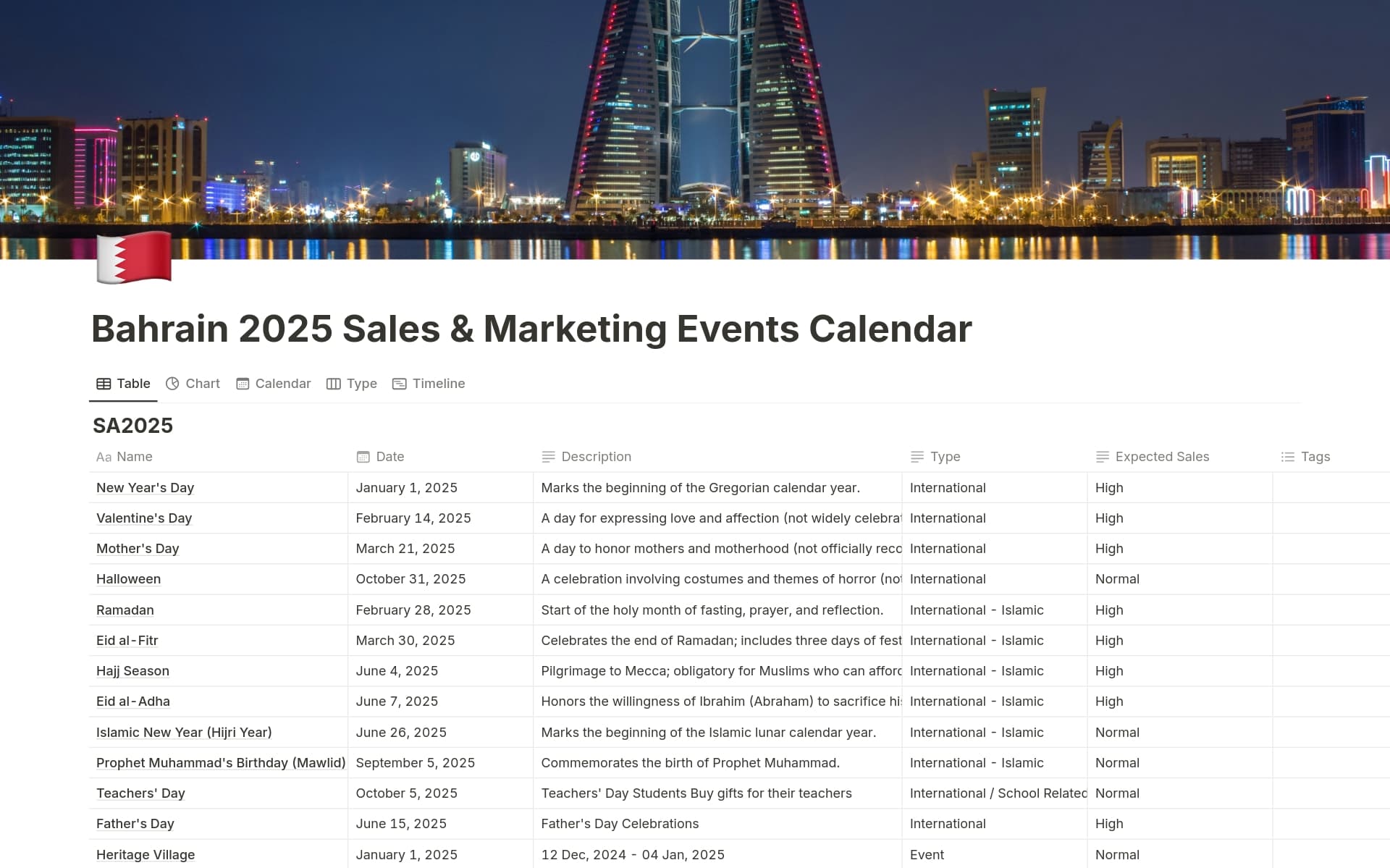Image resolution: width=1390 pixels, height=868 pixels.
Task: Click the SA2025 database title
Action: (133, 426)
